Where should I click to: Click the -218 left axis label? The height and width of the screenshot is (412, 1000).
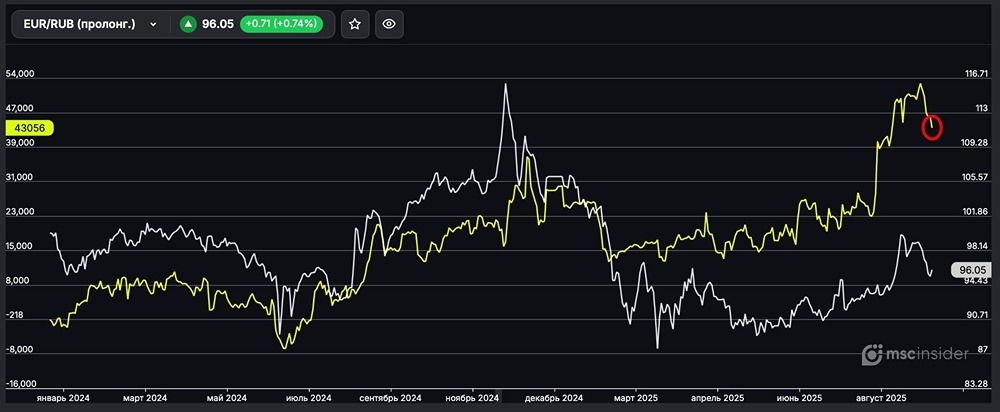pos(15,316)
